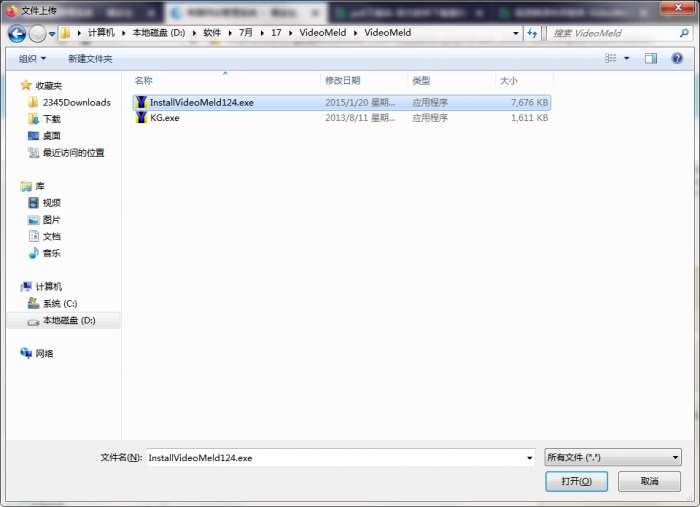The width and height of the screenshot is (700, 507).
Task: Click the 图片 library icon
Action: click(33, 220)
